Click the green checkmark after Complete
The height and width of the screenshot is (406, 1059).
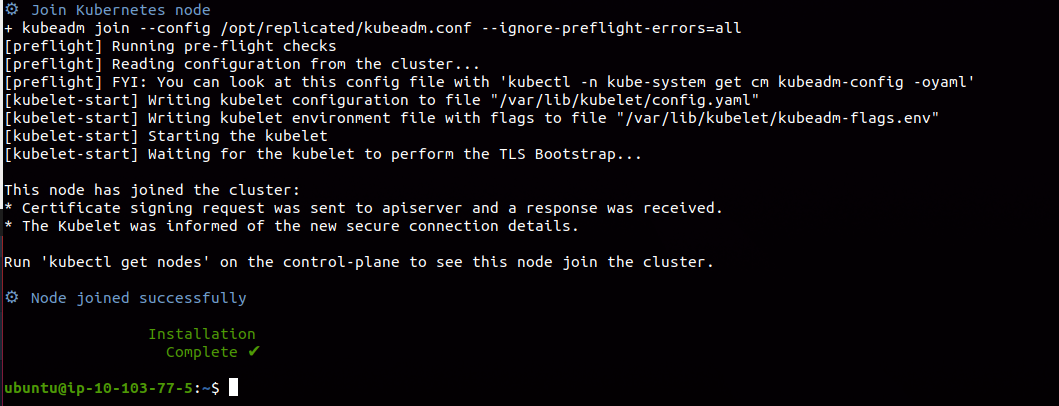pos(254,351)
